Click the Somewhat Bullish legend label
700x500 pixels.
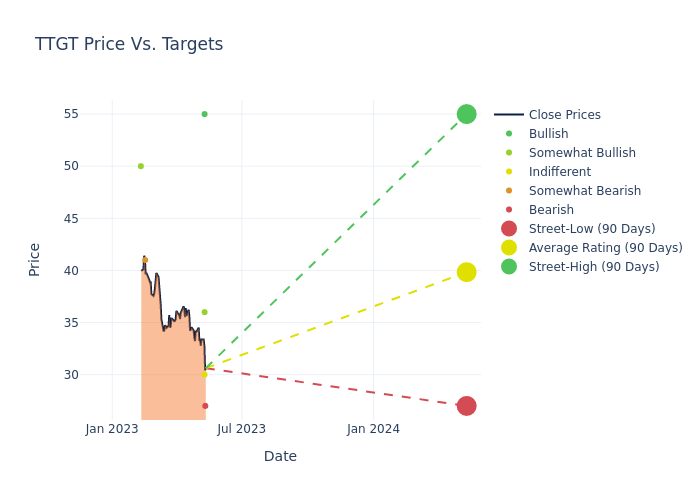582,153
